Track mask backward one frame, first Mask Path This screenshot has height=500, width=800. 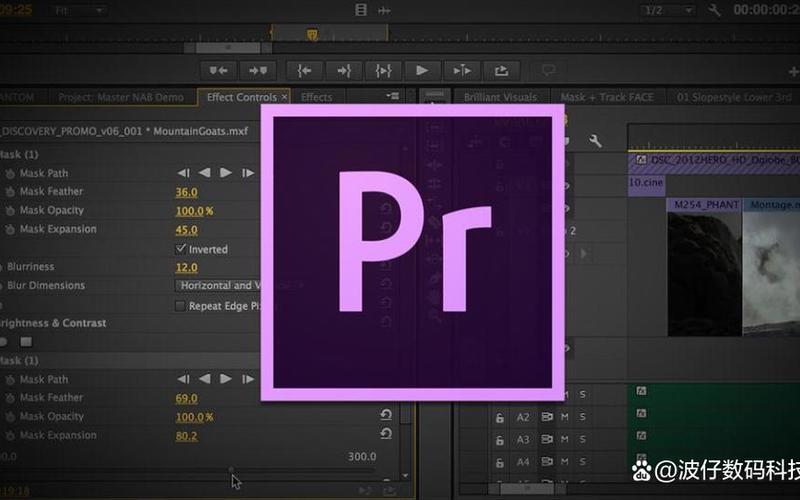(x=184, y=173)
